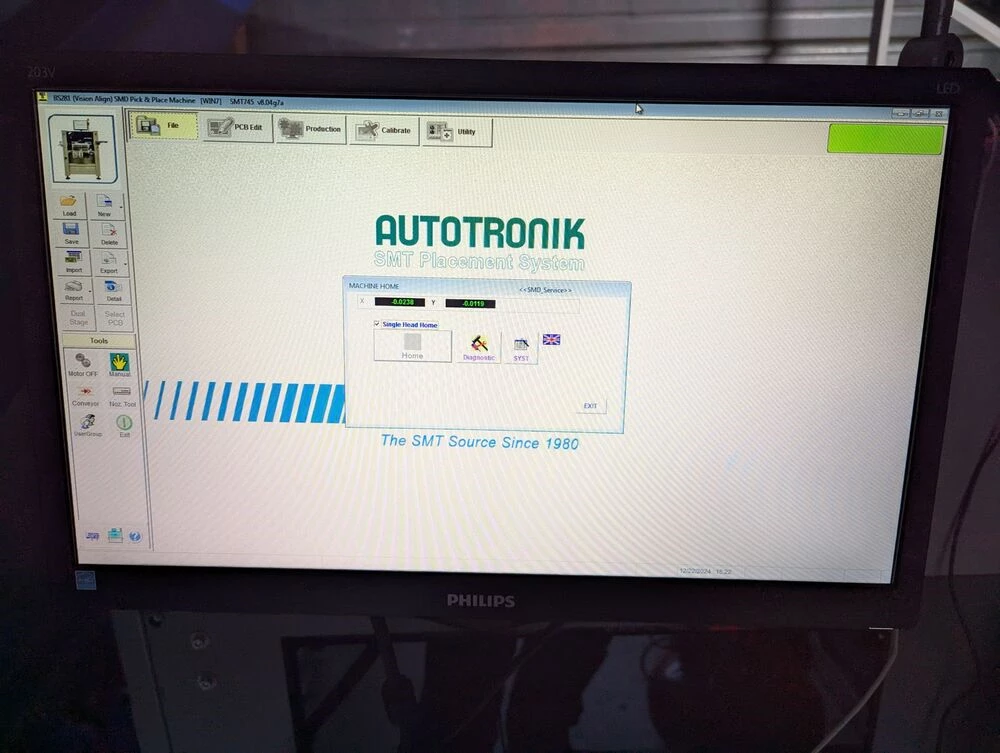Open the UserGroup settings icon

pyautogui.click(x=88, y=424)
